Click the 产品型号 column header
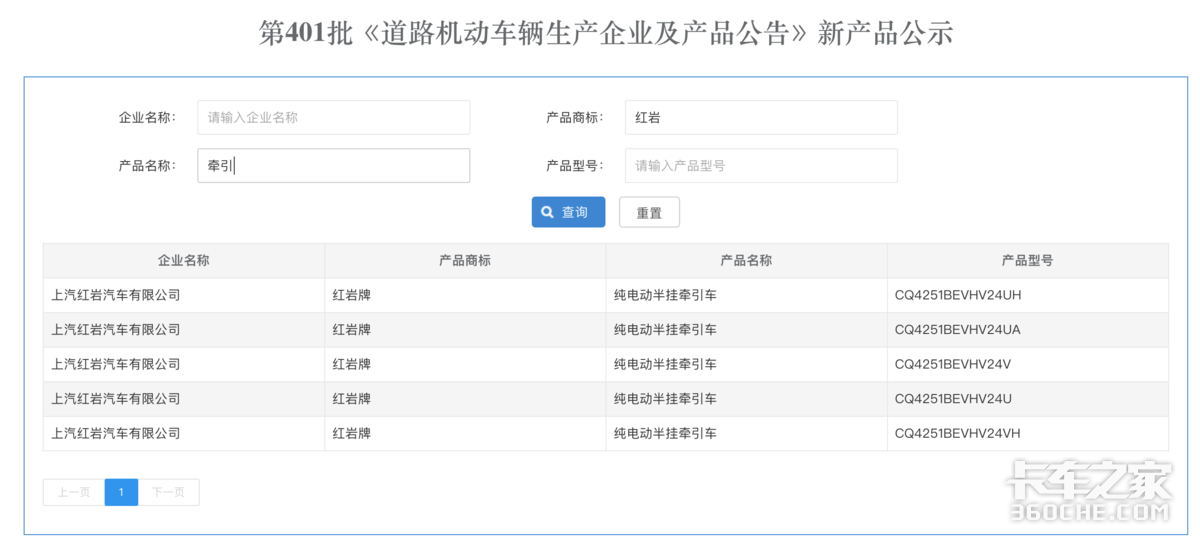This screenshot has height=546, width=1200. click(x=1027, y=260)
